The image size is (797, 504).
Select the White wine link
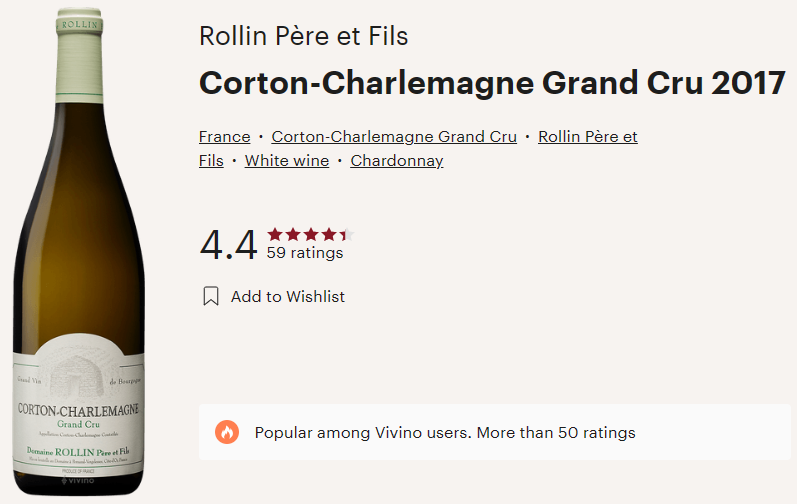click(287, 161)
